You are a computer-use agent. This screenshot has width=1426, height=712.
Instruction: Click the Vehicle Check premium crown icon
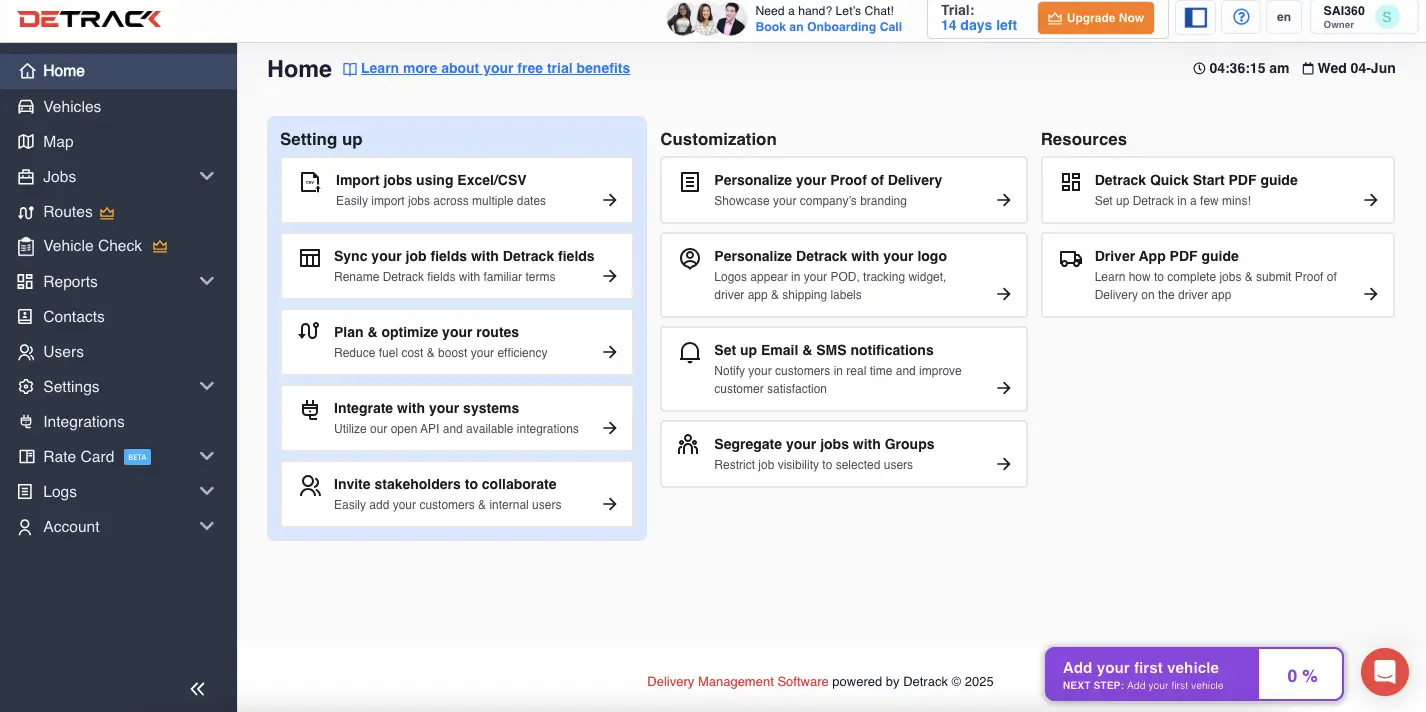(159, 246)
